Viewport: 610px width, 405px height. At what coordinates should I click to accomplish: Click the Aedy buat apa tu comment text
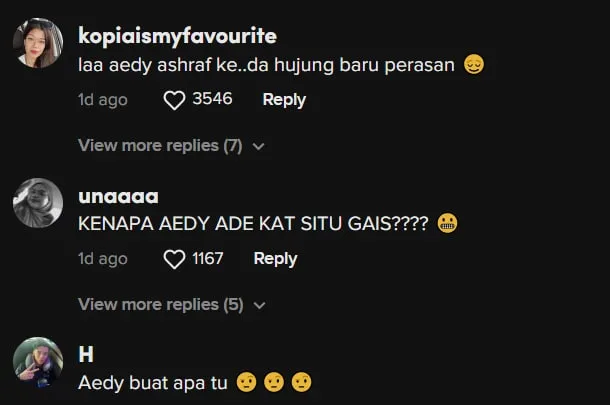tap(152, 383)
